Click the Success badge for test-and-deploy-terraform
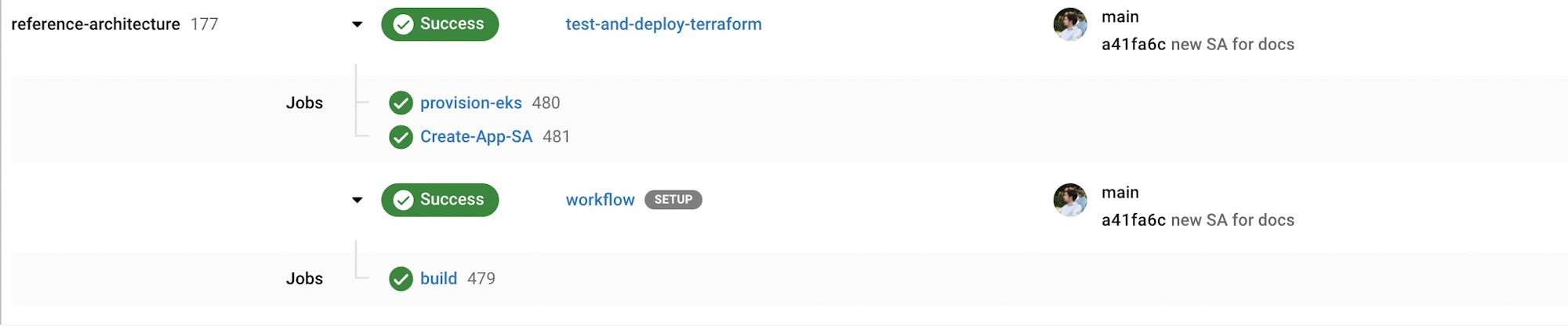The image size is (1568, 326). point(440,24)
